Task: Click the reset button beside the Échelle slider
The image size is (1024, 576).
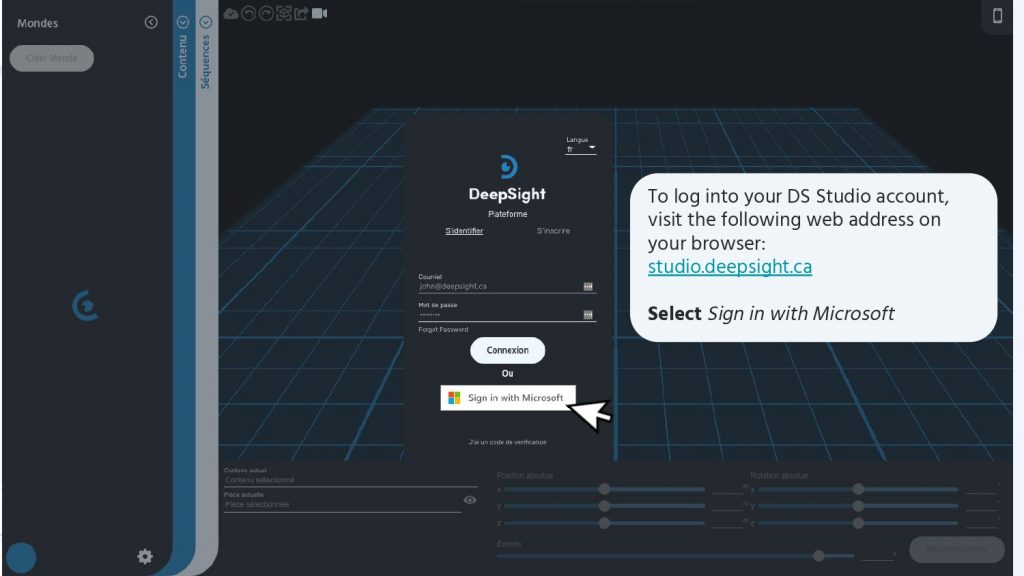Action: [x=957, y=549]
